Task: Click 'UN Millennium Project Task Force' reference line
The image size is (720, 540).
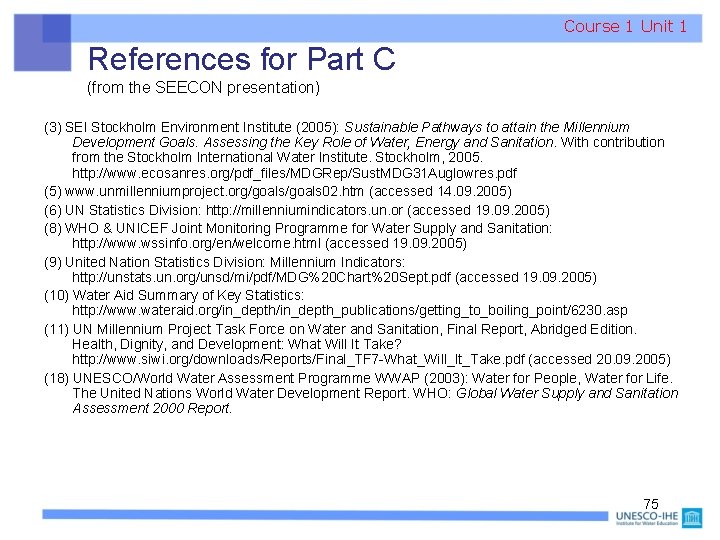Action: pos(340,329)
